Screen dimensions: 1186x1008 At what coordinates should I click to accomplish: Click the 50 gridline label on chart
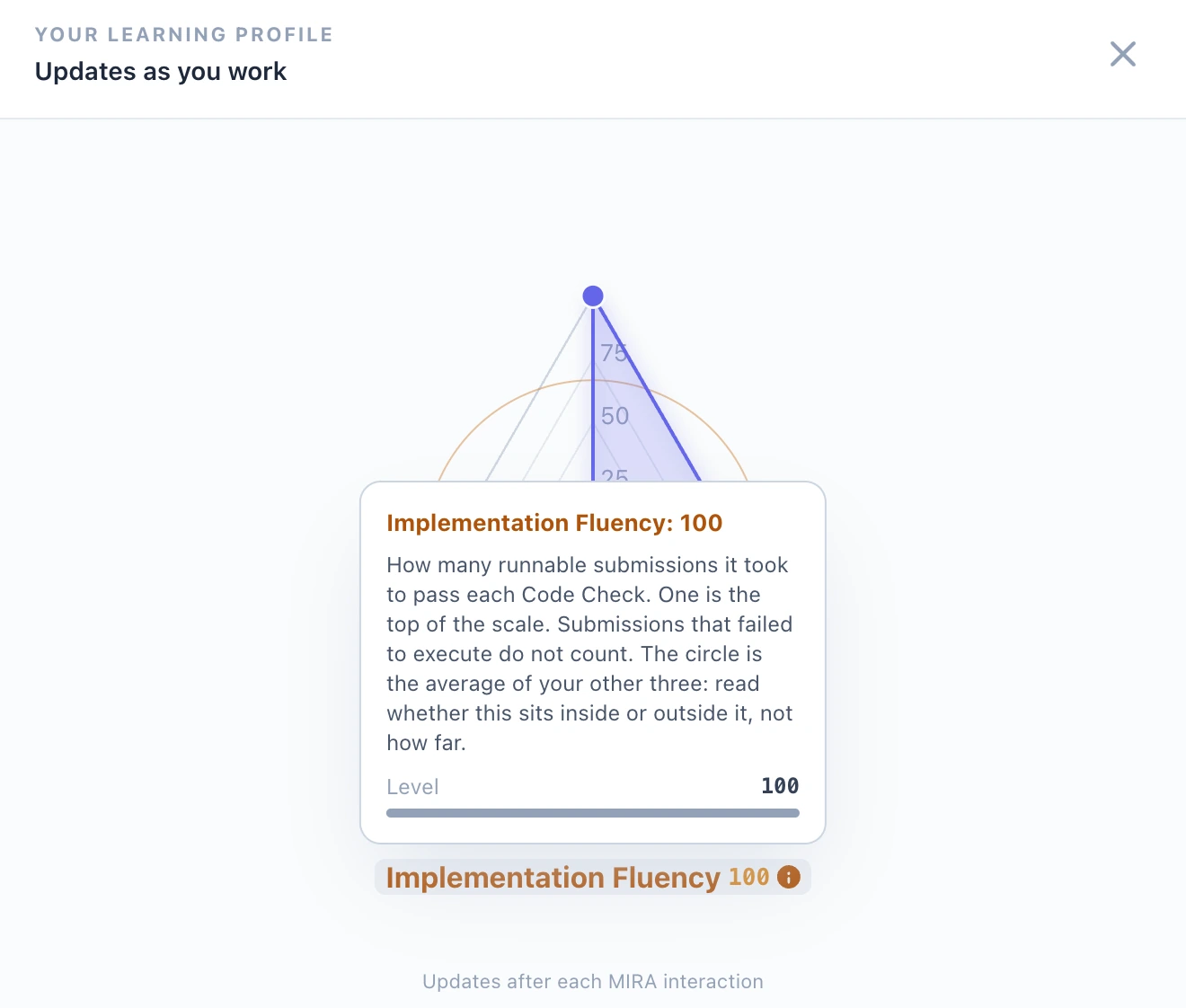[615, 416]
